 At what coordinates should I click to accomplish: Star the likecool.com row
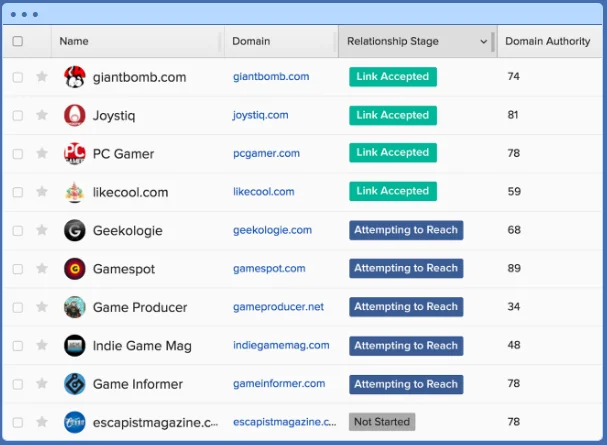tap(42, 192)
